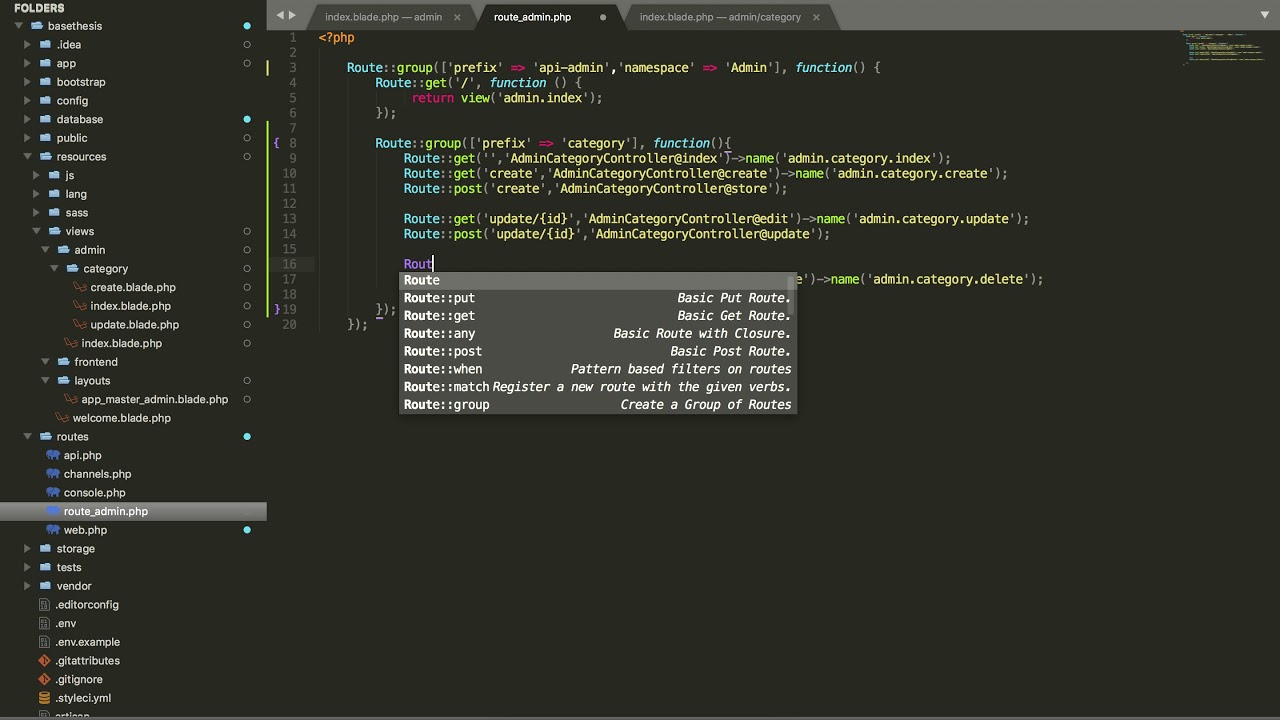This screenshot has width=1280, height=720.
Task: Collapse the routes folder
Action: pos(28,437)
